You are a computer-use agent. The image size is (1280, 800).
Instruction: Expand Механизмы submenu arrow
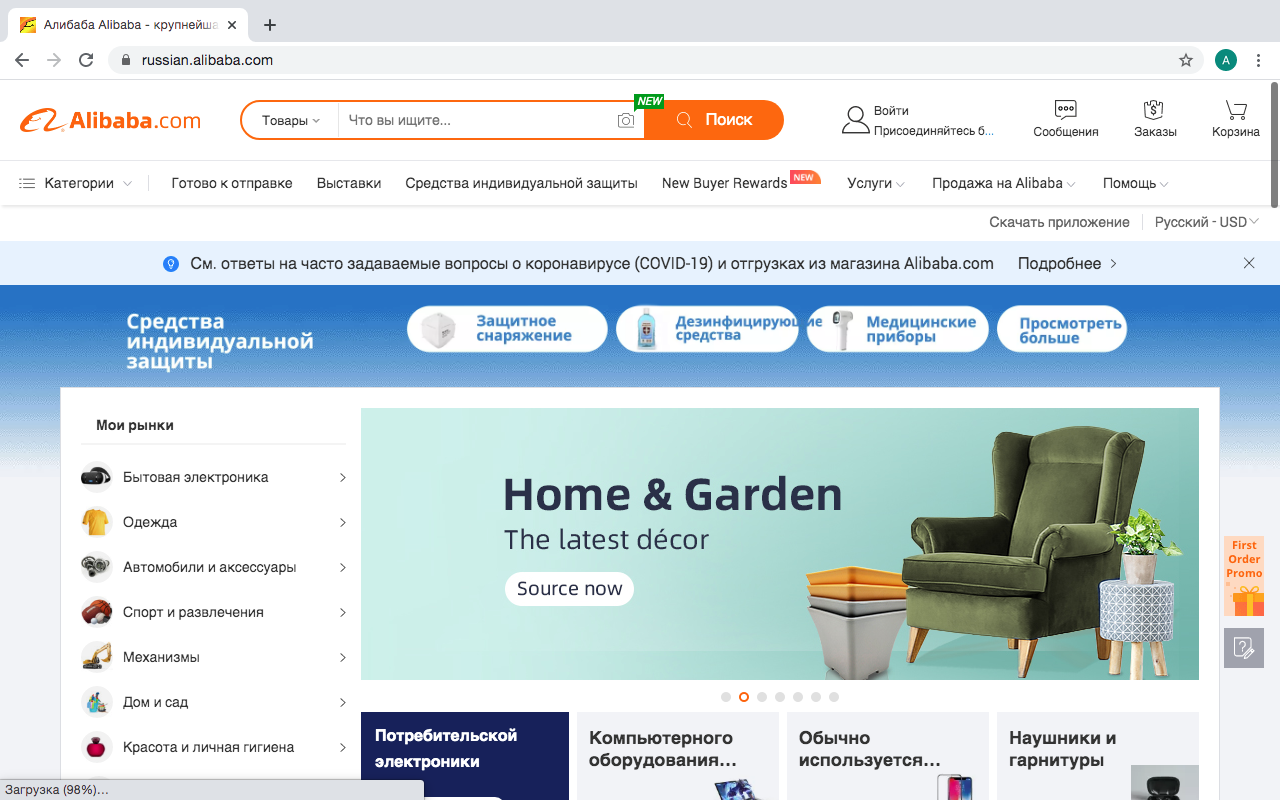click(x=342, y=657)
